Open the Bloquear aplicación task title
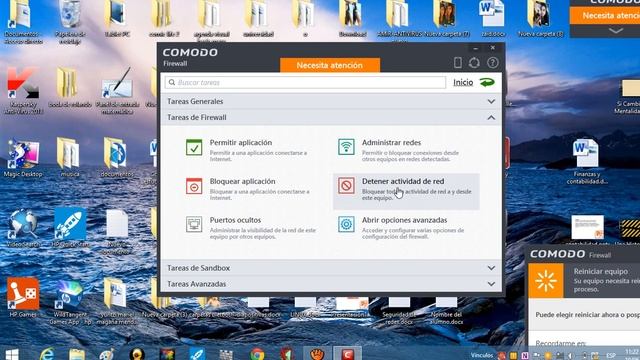Screen dimensions: 640x360 [242, 181]
